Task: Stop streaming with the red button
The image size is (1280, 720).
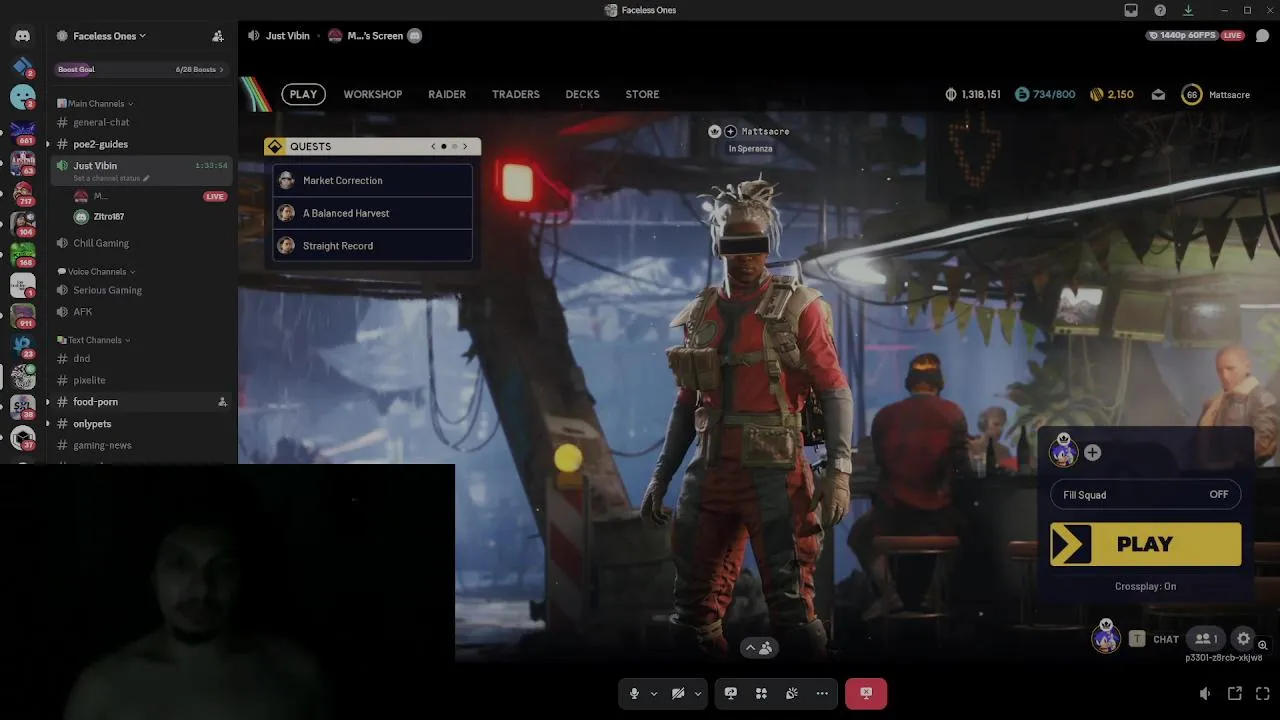Action: (x=866, y=693)
